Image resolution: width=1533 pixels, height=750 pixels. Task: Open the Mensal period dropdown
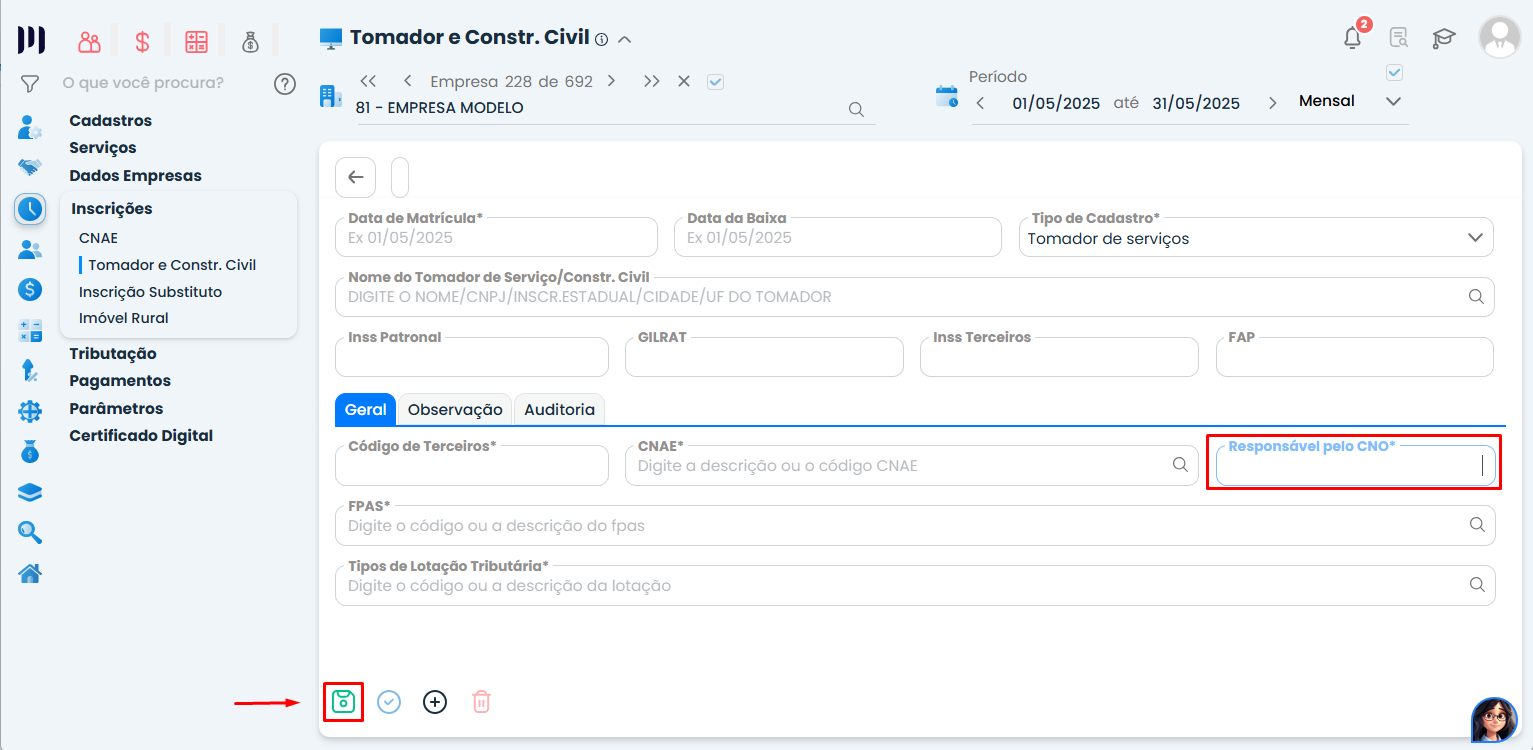tap(1393, 102)
